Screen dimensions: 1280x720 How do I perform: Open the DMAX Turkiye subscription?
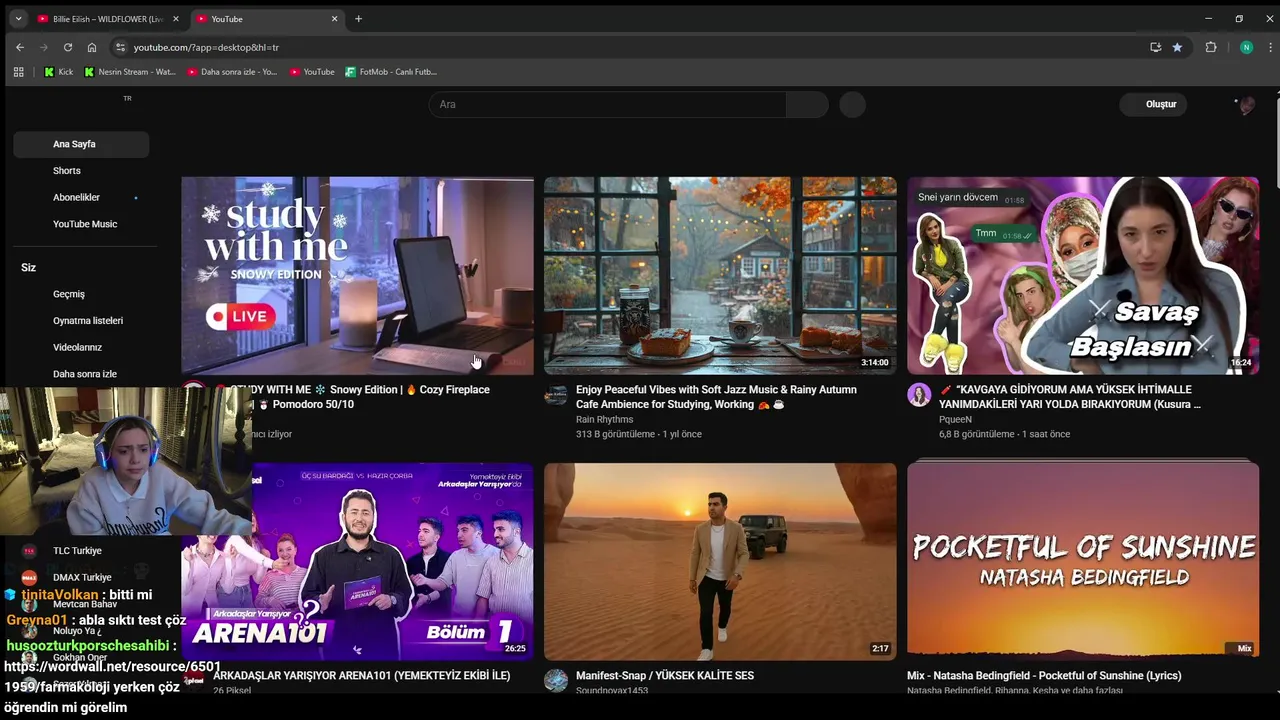(81, 577)
